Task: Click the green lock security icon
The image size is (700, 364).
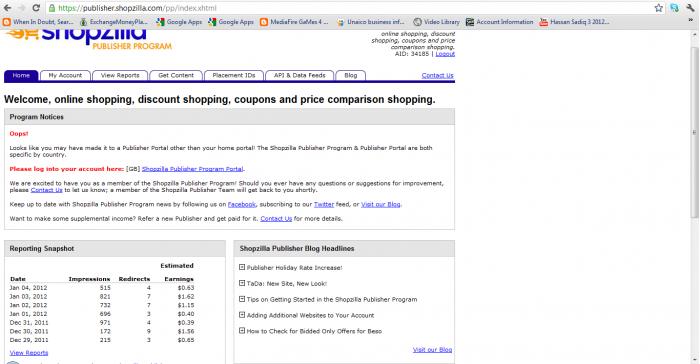Action: point(52,8)
